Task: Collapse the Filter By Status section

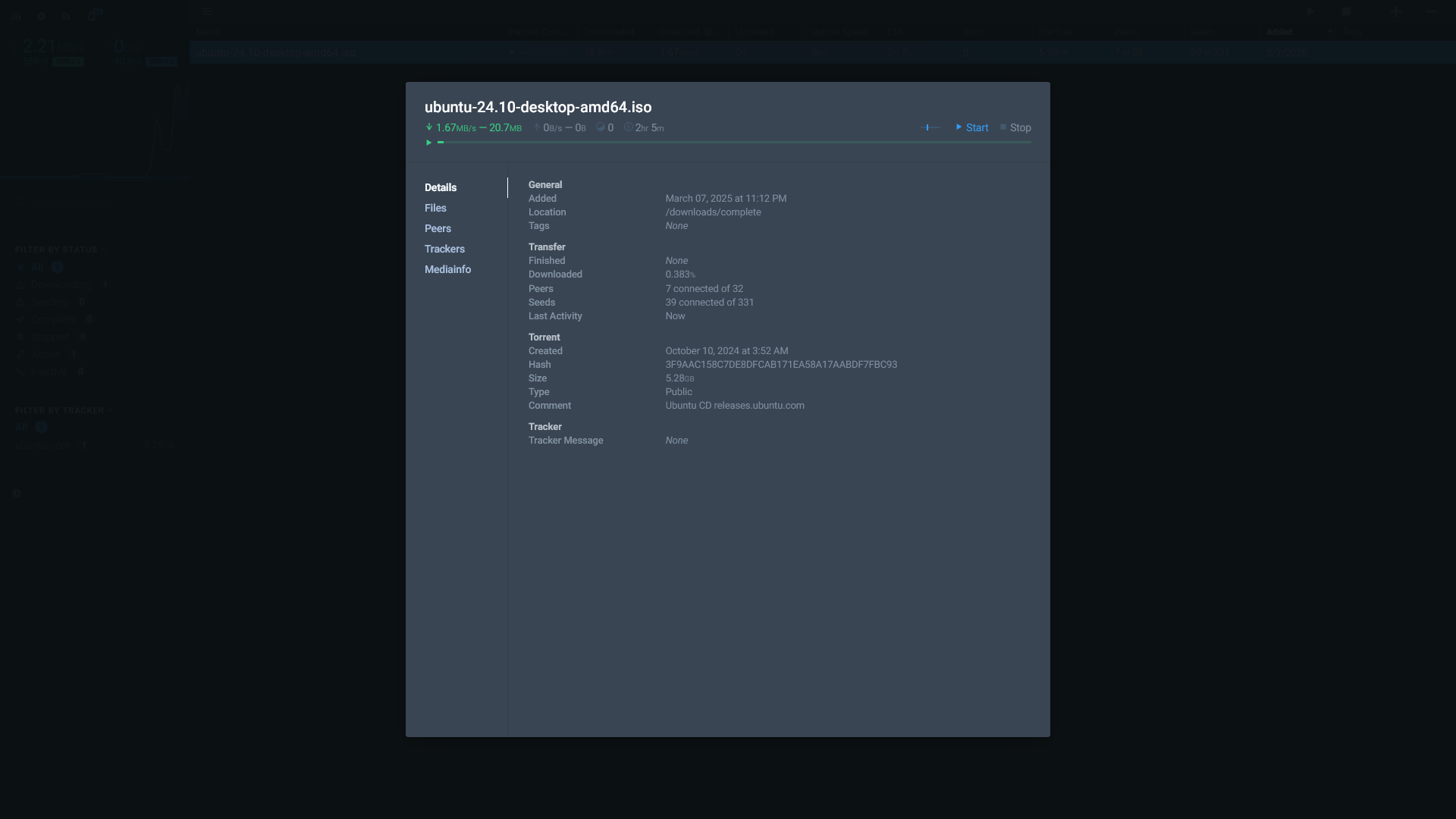Action: click(103, 249)
